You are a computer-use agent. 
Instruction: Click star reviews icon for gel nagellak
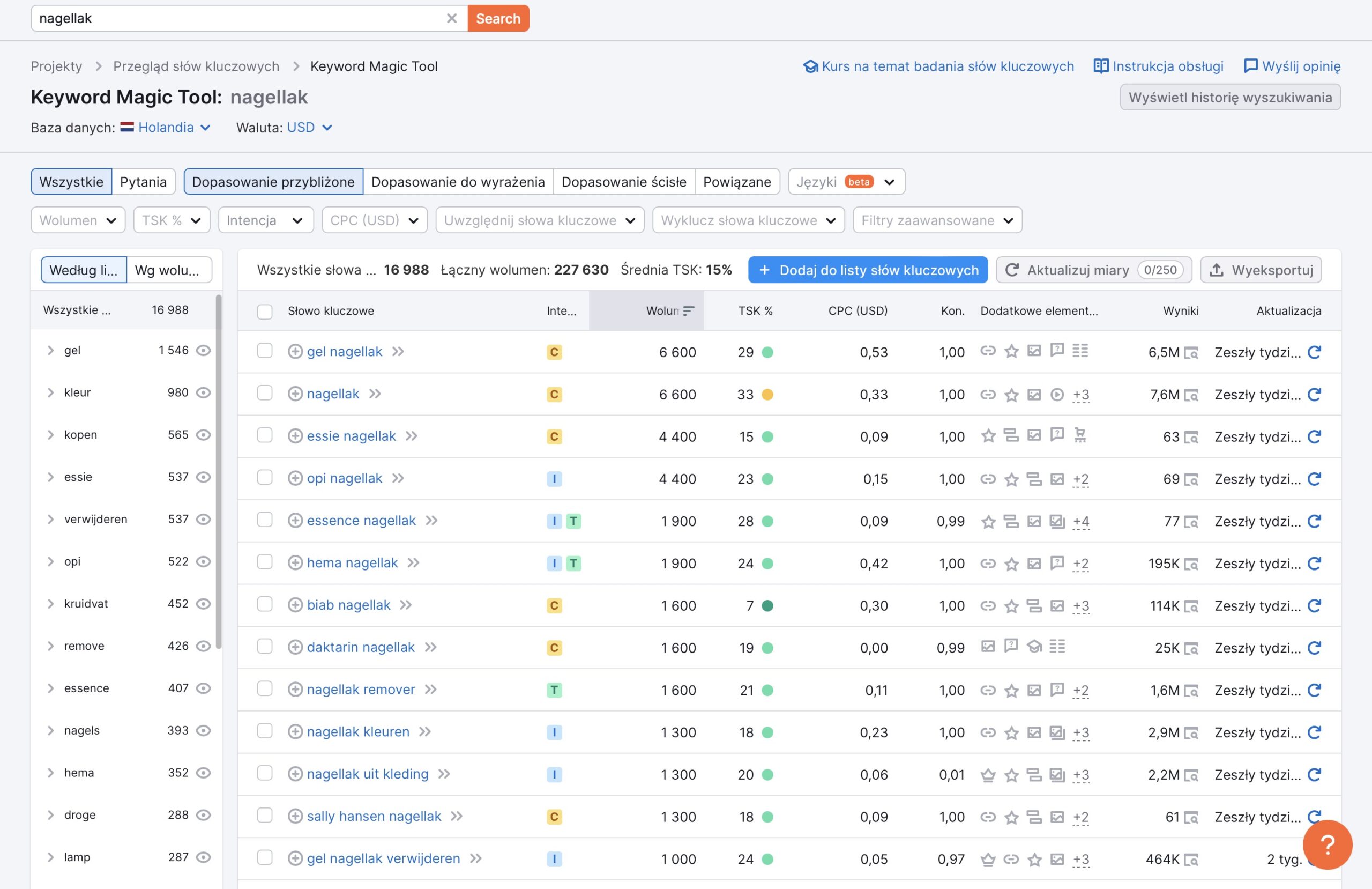point(1011,351)
